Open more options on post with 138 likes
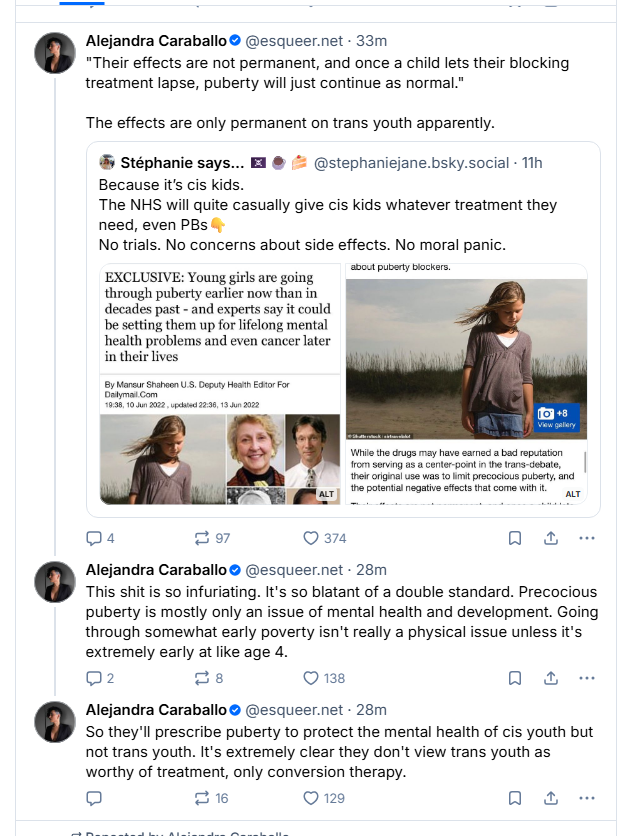 pos(587,678)
